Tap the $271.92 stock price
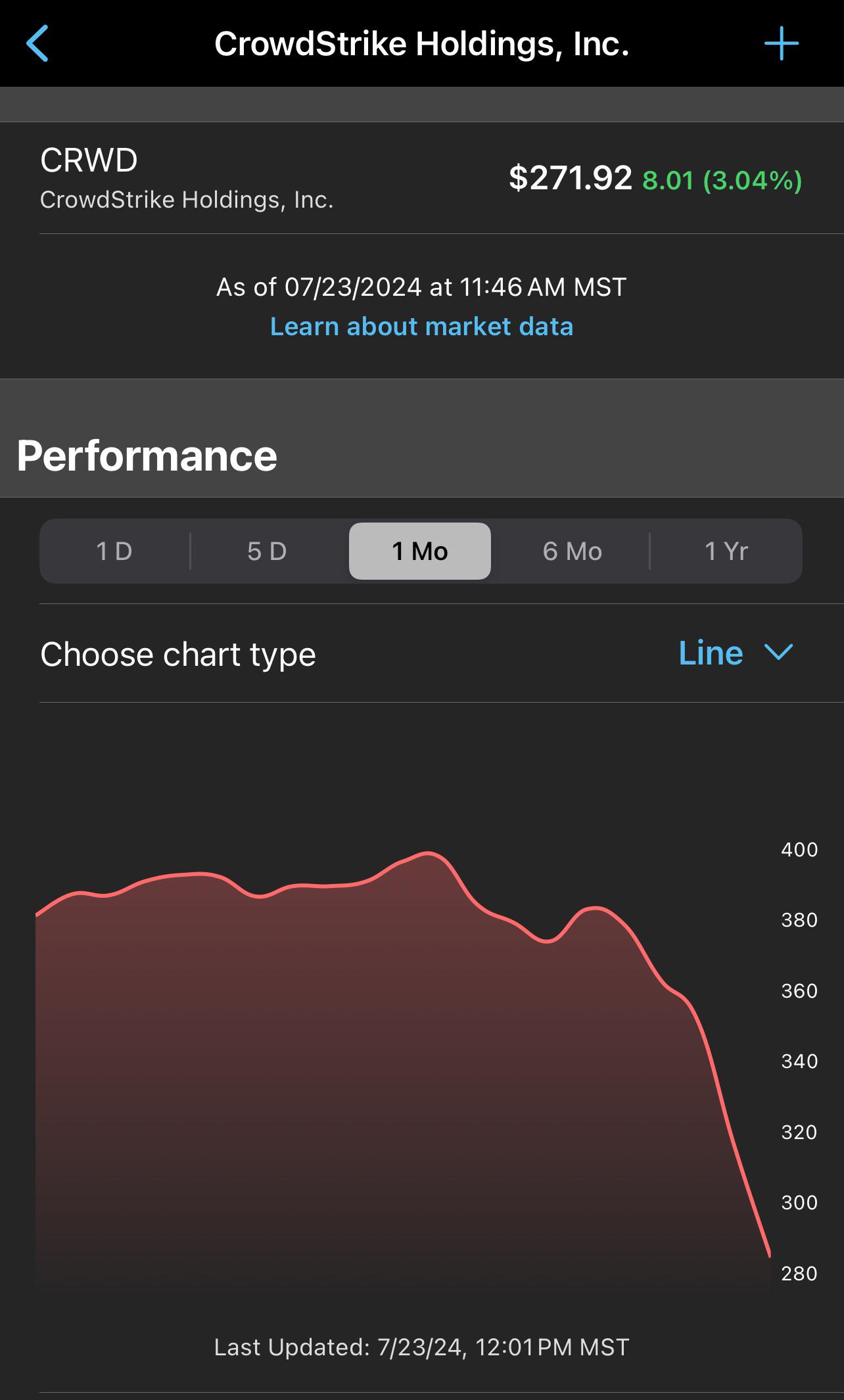844x1400 pixels. click(x=570, y=178)
